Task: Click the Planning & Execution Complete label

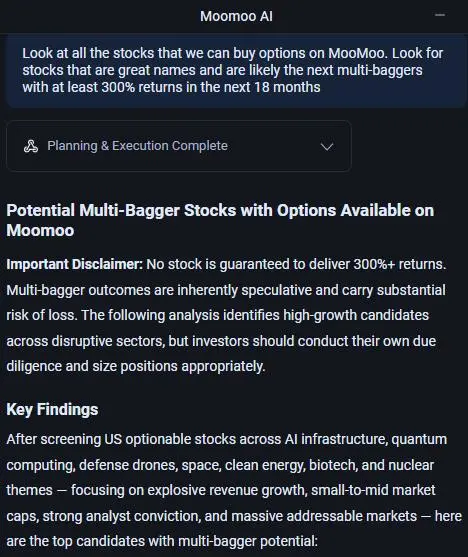Action: tap(137, 146)
